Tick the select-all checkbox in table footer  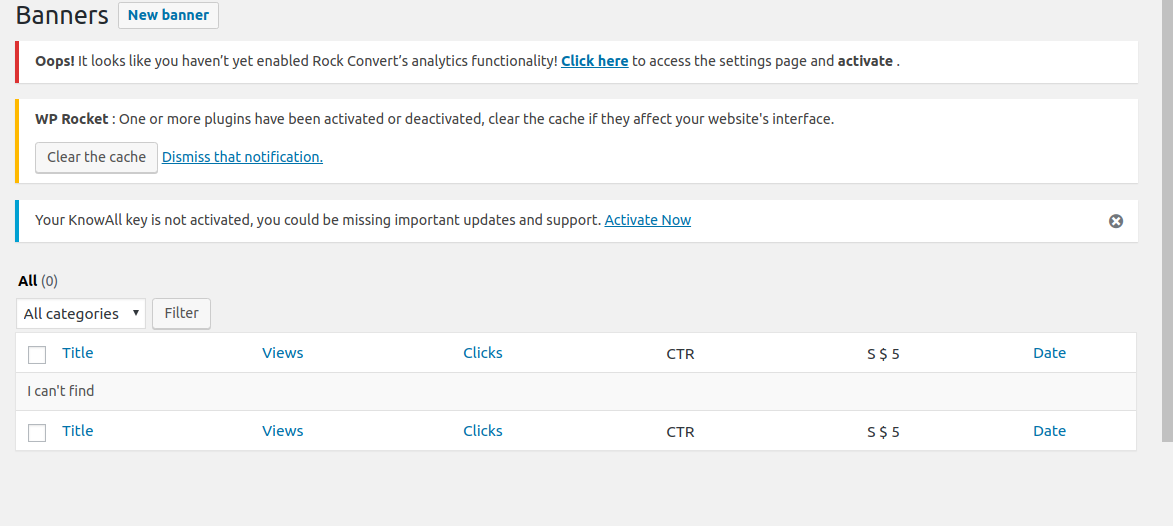(x=37, y=432)
